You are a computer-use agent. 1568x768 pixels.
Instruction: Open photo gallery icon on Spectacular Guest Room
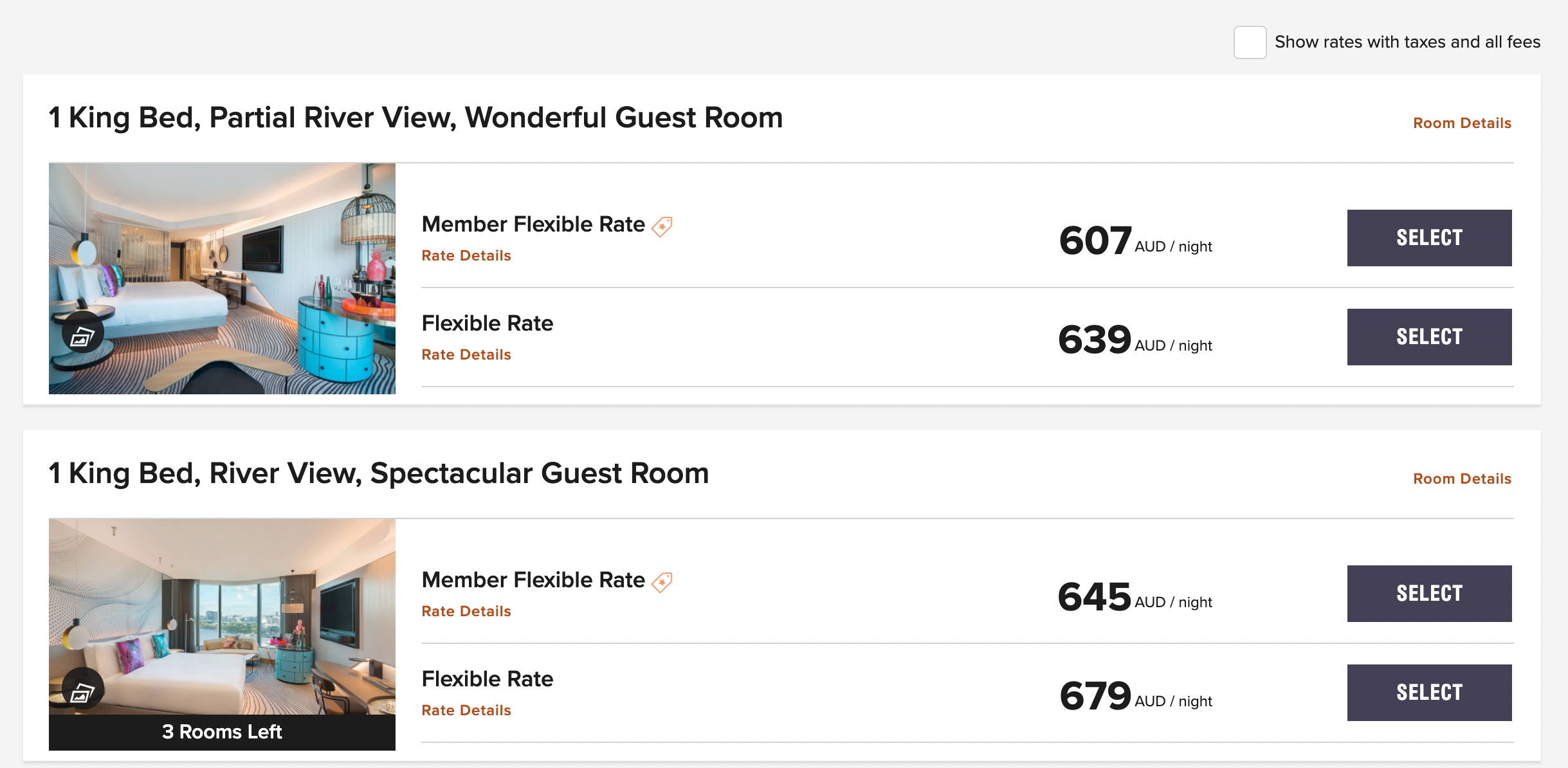click(82, 690)
